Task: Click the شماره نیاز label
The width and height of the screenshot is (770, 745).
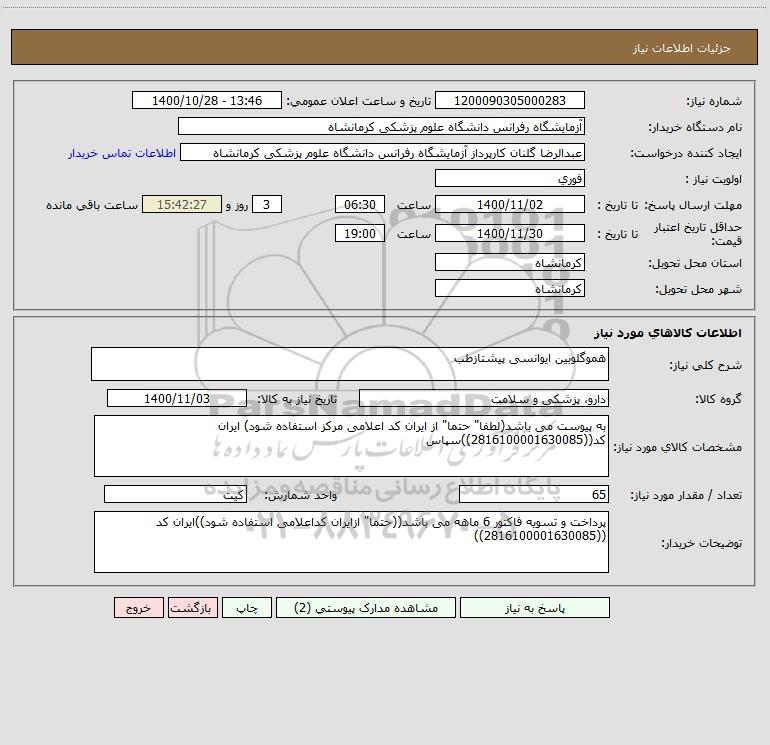Action: 714,101
